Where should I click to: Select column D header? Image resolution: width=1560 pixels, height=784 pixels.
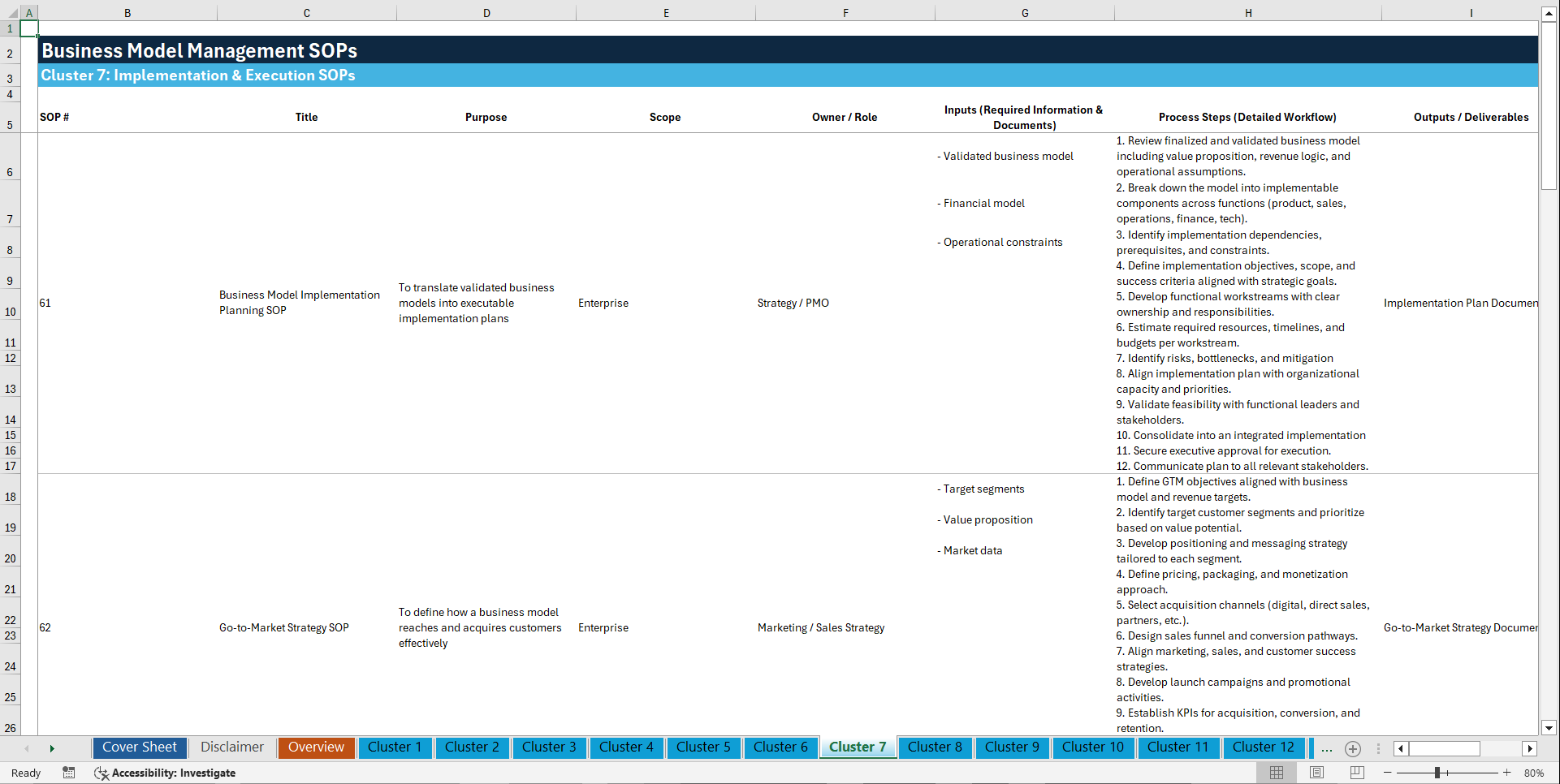tap(486, 13)
